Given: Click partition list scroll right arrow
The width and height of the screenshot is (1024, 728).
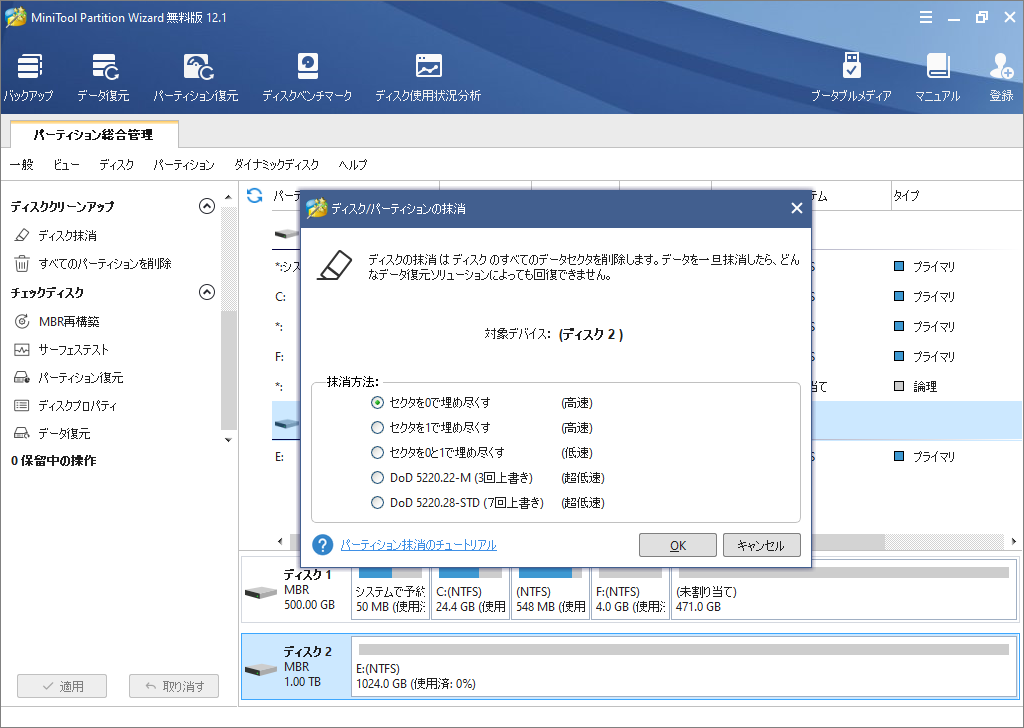Looking at the screenshot, I should point(1014,541).
